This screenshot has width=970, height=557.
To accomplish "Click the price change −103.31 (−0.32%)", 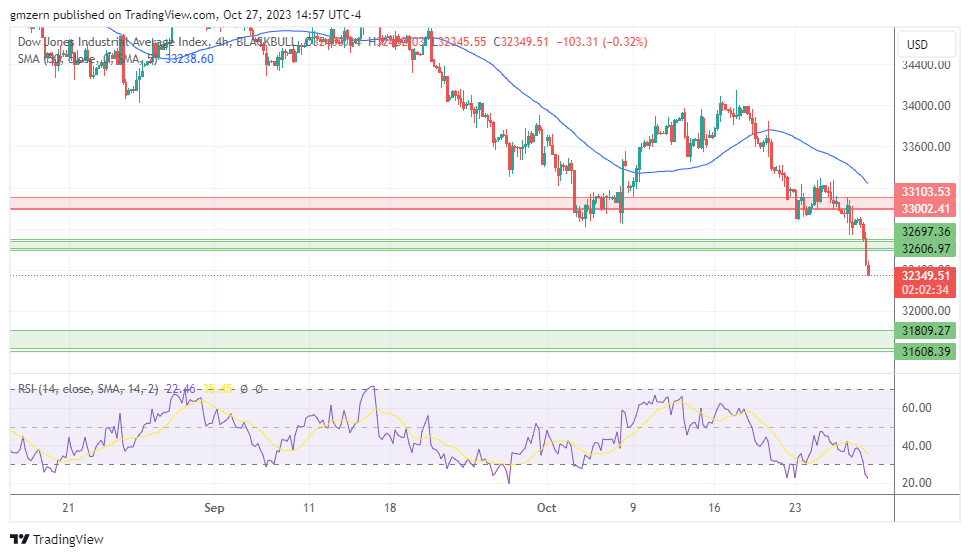I will pyautogui.click(x=602, y=42).
